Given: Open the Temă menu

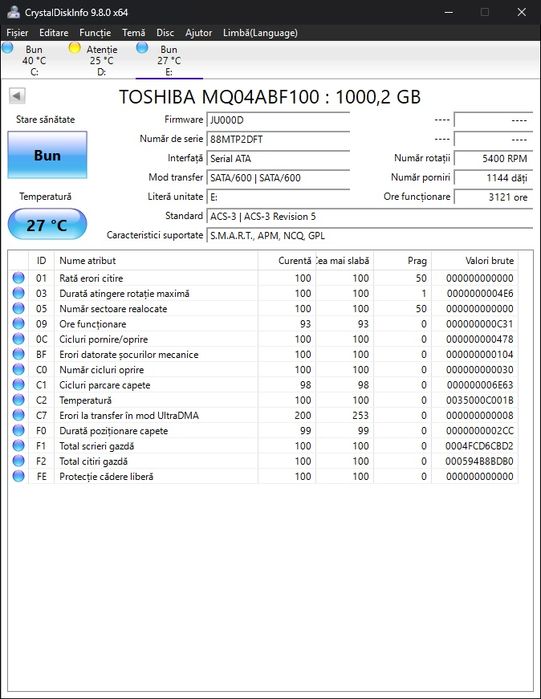Looking at the screenshot, I should point(133,33).
